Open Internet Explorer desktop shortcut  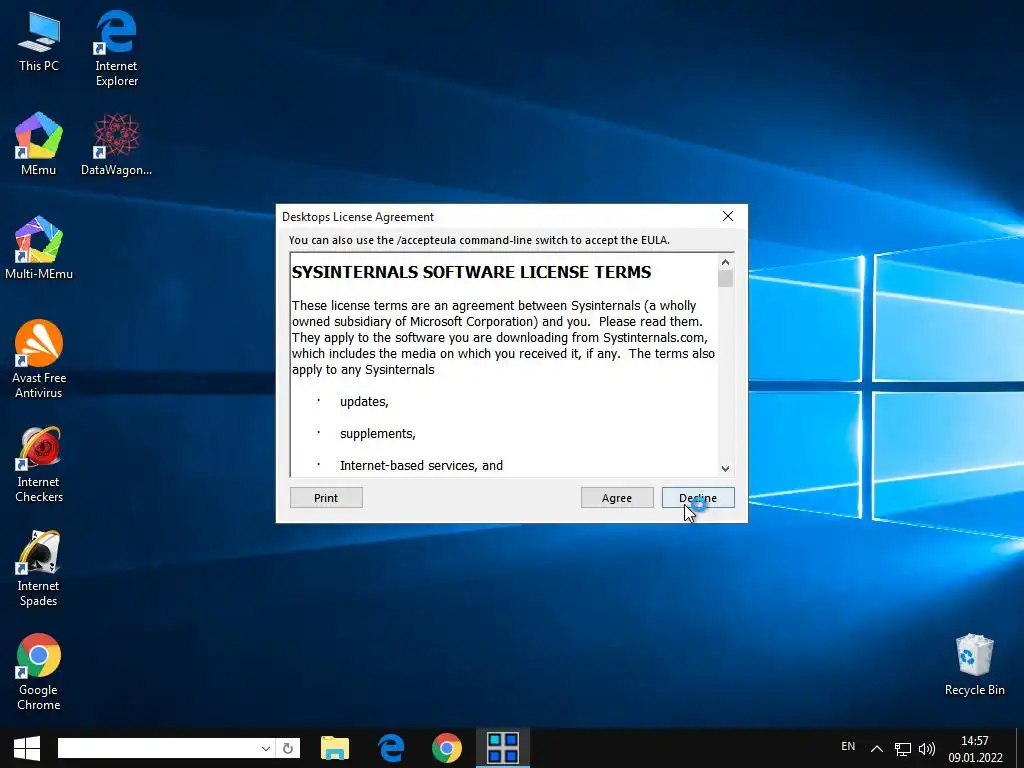pyautogui.click(x=116, y=47)
